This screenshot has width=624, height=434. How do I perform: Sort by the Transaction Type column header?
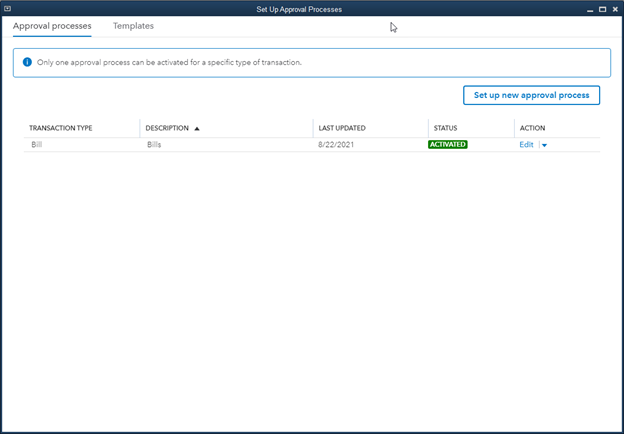(x=61, y=129)
